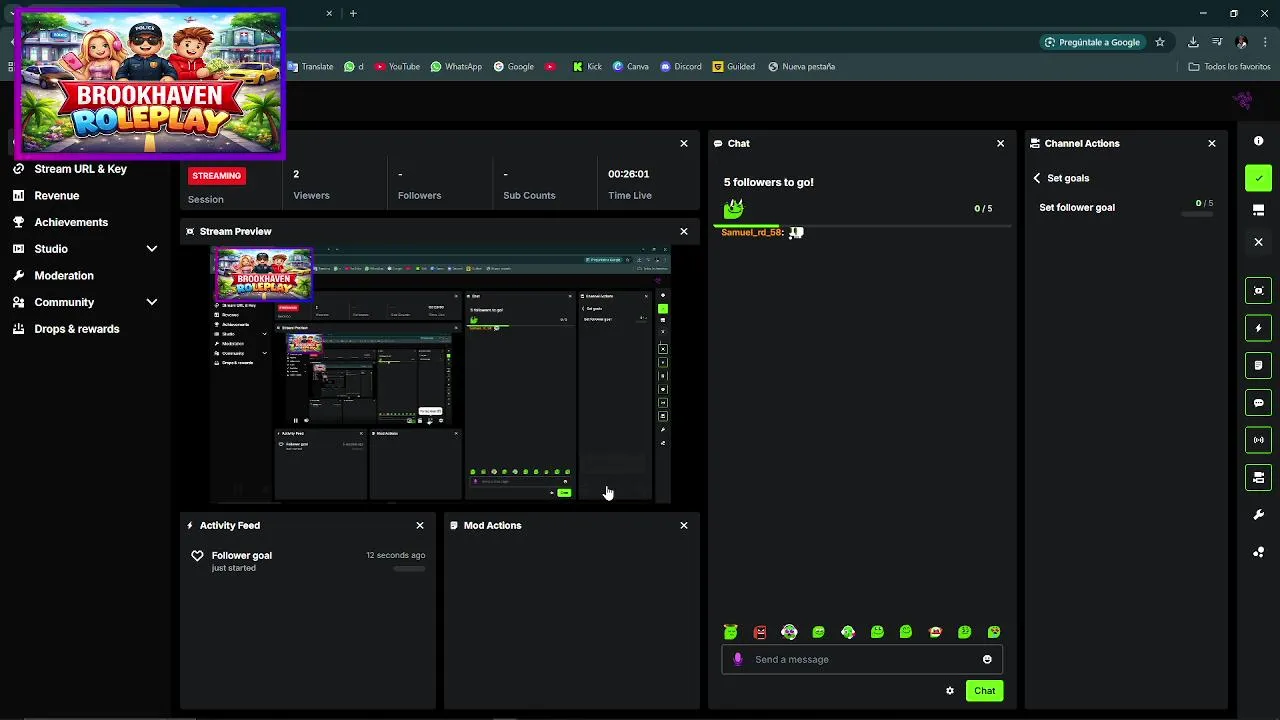Click the Follower goal entry in Activity Feed
Viewport: 1280px width, 720px height.
(308, 561)
